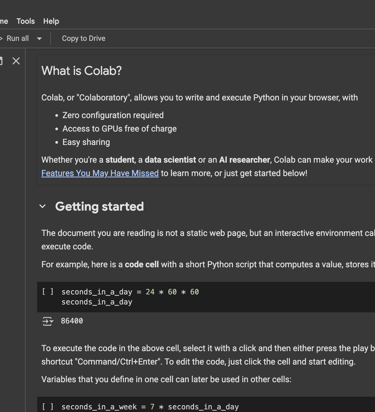
Task: Select the text cell mentioning Command/Ctrl+Enter shortcut
Action: click(x=208, y=355)
